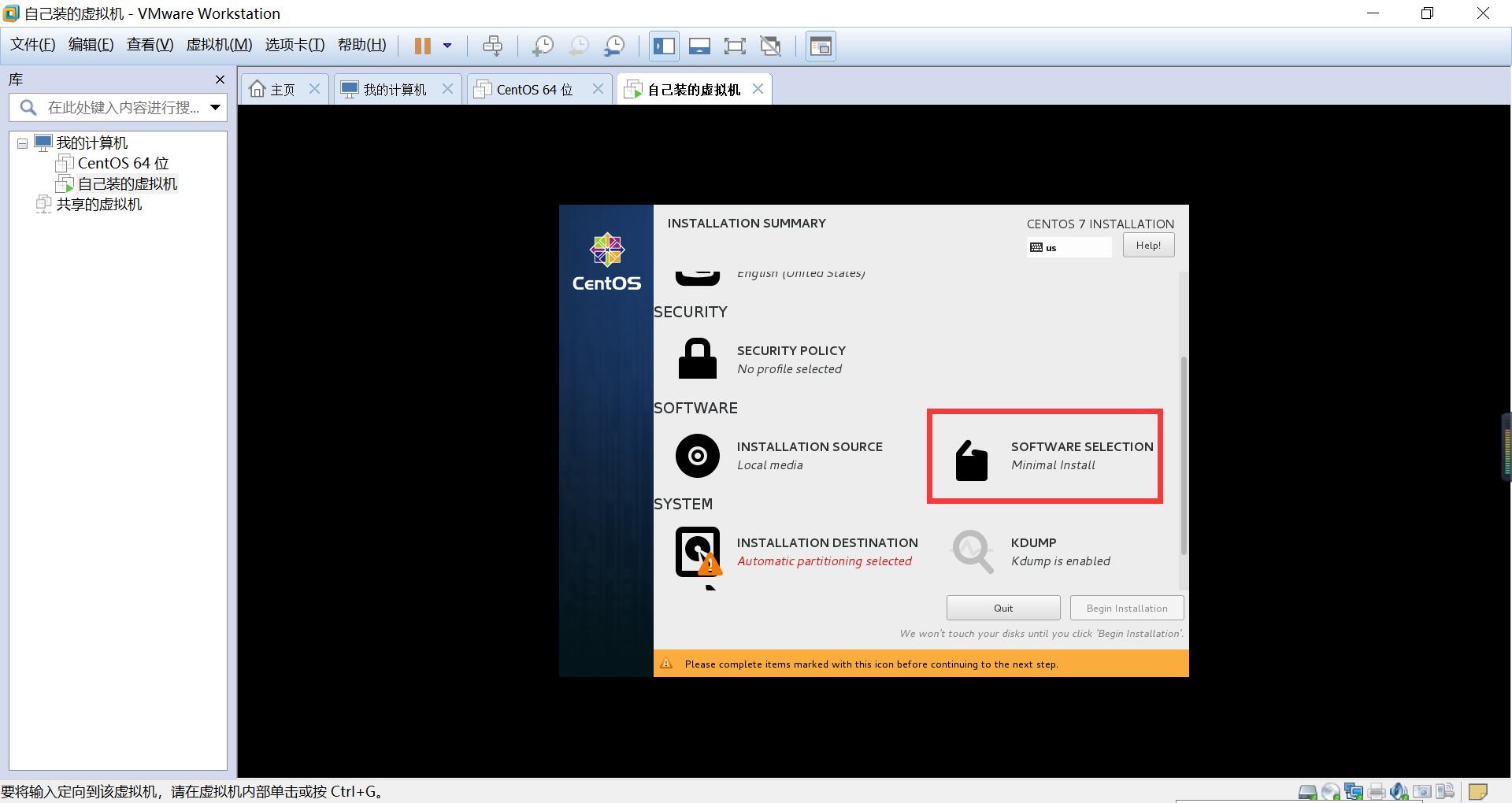Screen dimensions: 1512x803
Task: Close the 主页 tab
Action: 314,89
